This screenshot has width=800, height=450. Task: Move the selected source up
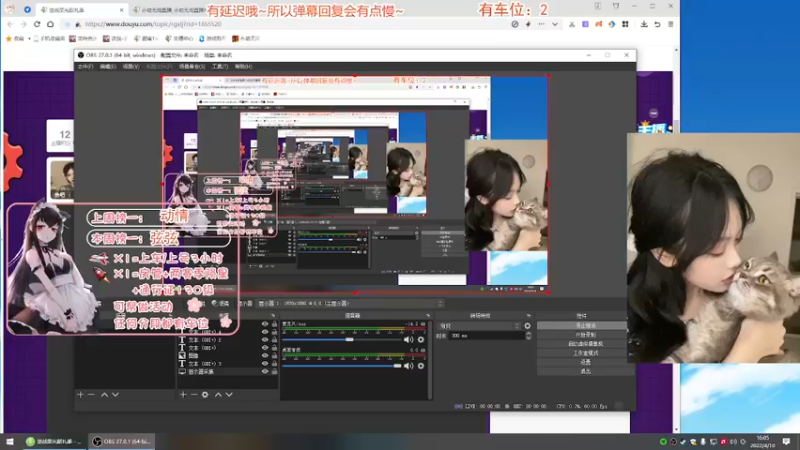click(218, 394)
